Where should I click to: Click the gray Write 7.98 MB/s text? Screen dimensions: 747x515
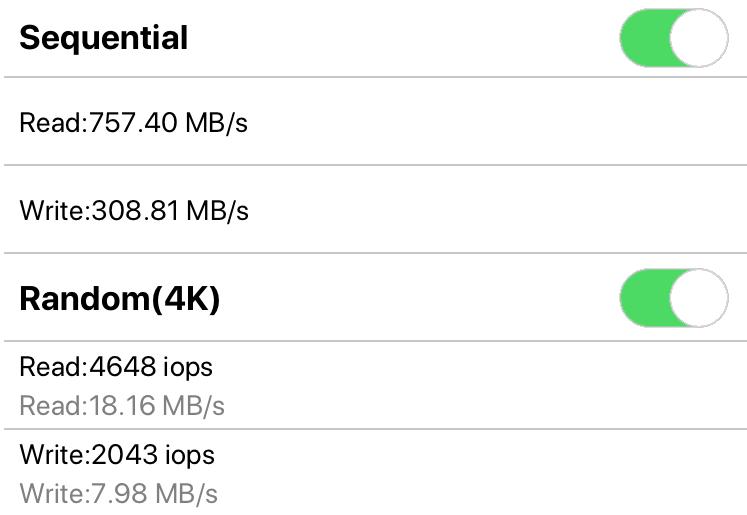tap(118, 493)
